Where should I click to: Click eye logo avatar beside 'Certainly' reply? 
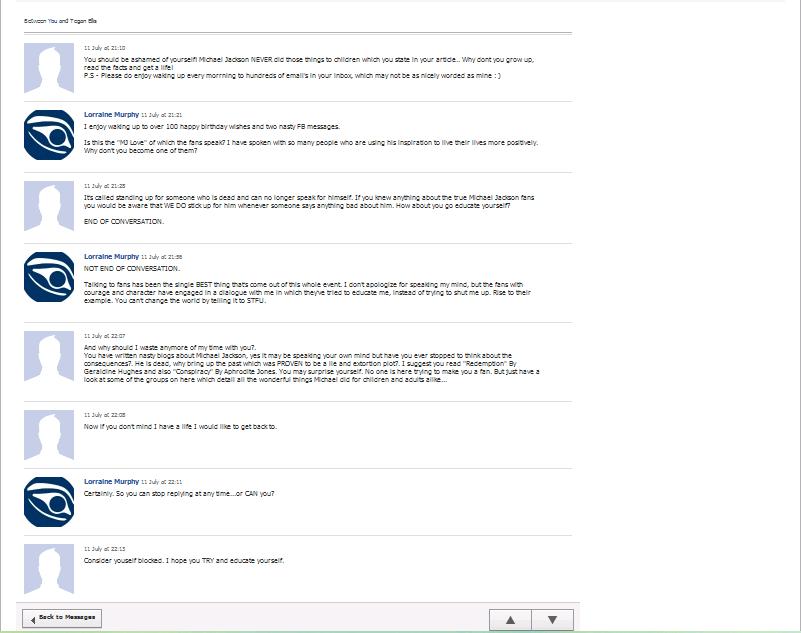pyautogui.click(x=49, y=502)
